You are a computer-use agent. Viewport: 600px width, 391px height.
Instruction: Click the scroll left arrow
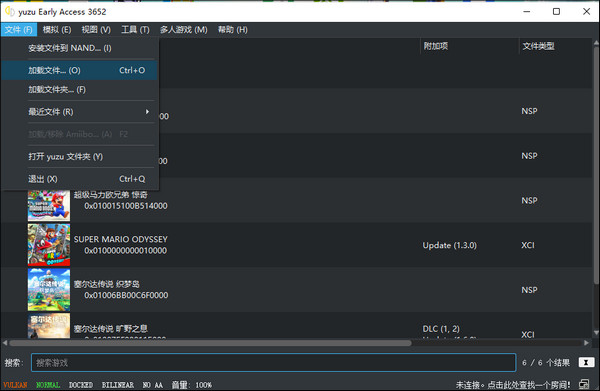(5, 343)
